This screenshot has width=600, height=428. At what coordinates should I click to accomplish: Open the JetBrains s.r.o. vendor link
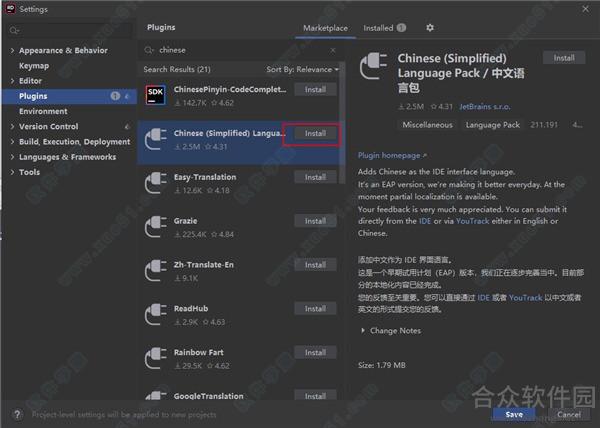(485, 107)
